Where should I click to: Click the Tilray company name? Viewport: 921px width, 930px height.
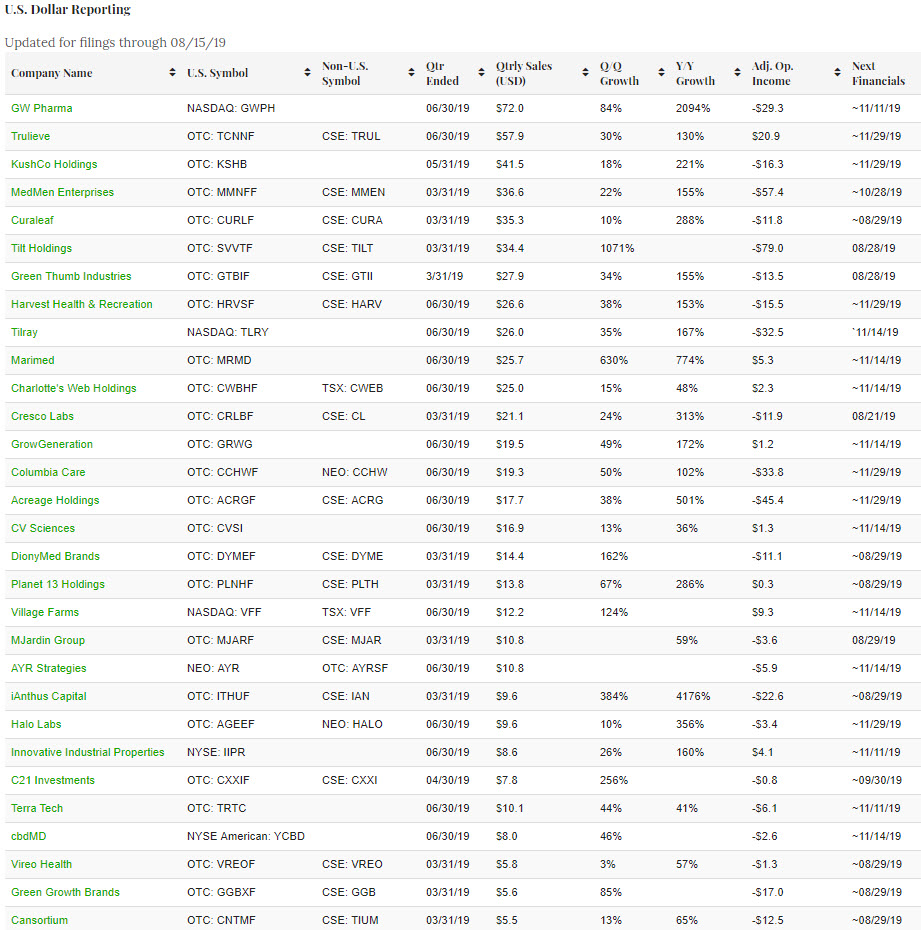click(25, 332)
